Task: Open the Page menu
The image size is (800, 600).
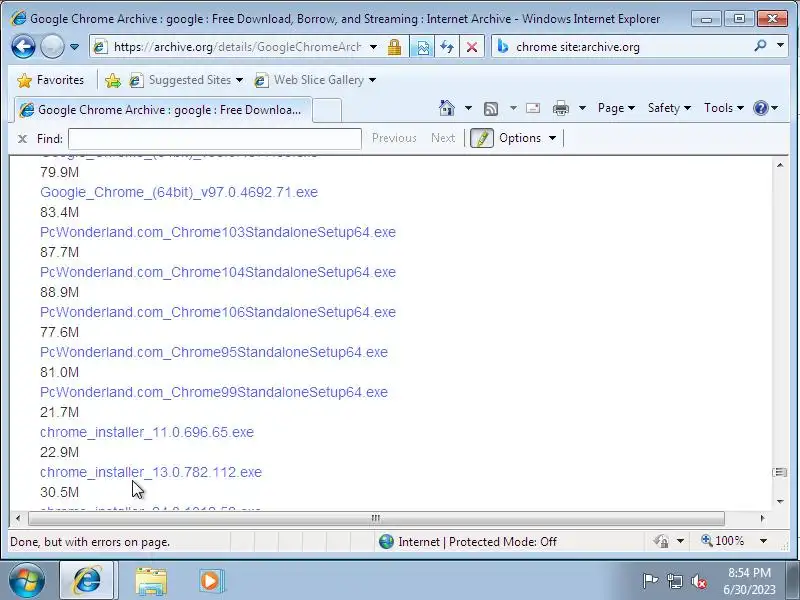Action: (616, 108)
